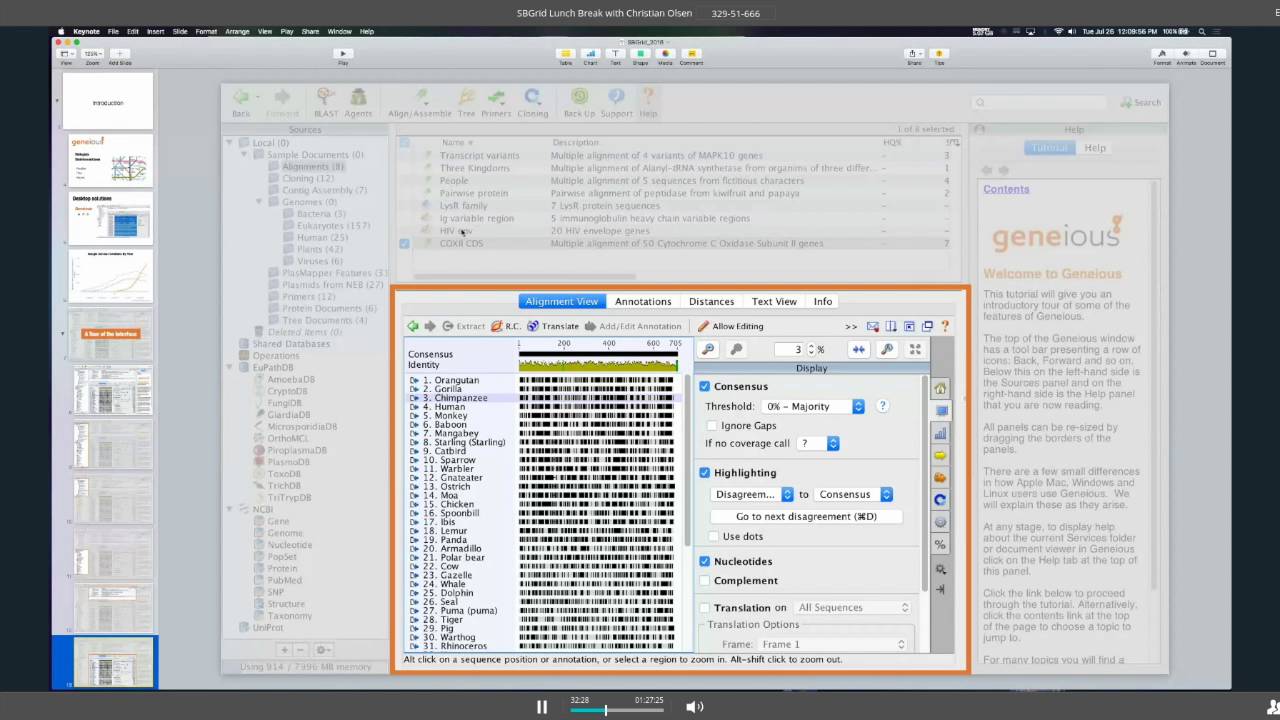Switch to the Annotations tab
Viewport: 1280px width, 720px height.
pyautogui.click(x=643, y=301)
